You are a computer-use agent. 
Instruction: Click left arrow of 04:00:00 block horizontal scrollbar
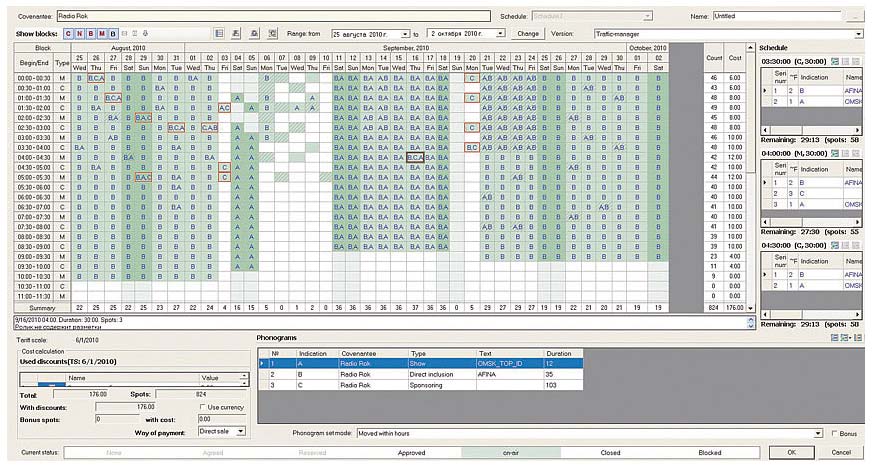pyautogui.click(x=766, y=222)
